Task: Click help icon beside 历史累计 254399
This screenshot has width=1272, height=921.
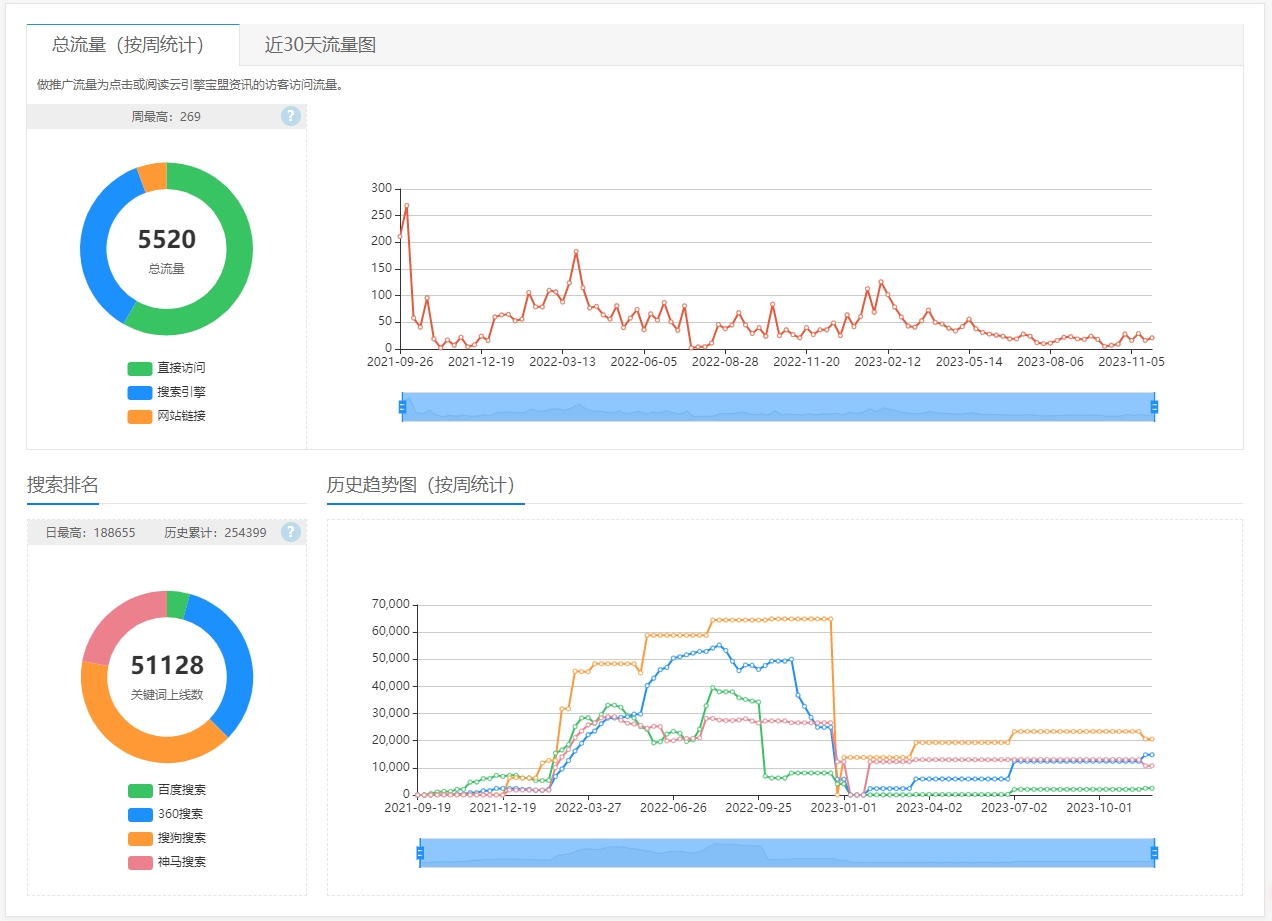Action: [x=291, y=532]
